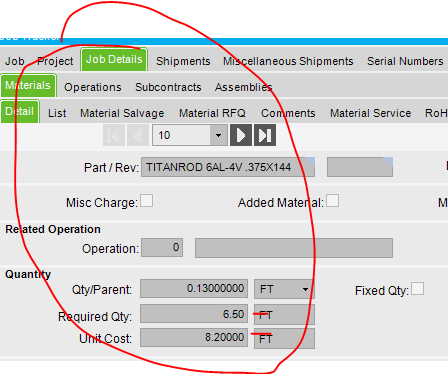
Task: Open the Serial Numbers tab
Action: click(x=405, y=61)
